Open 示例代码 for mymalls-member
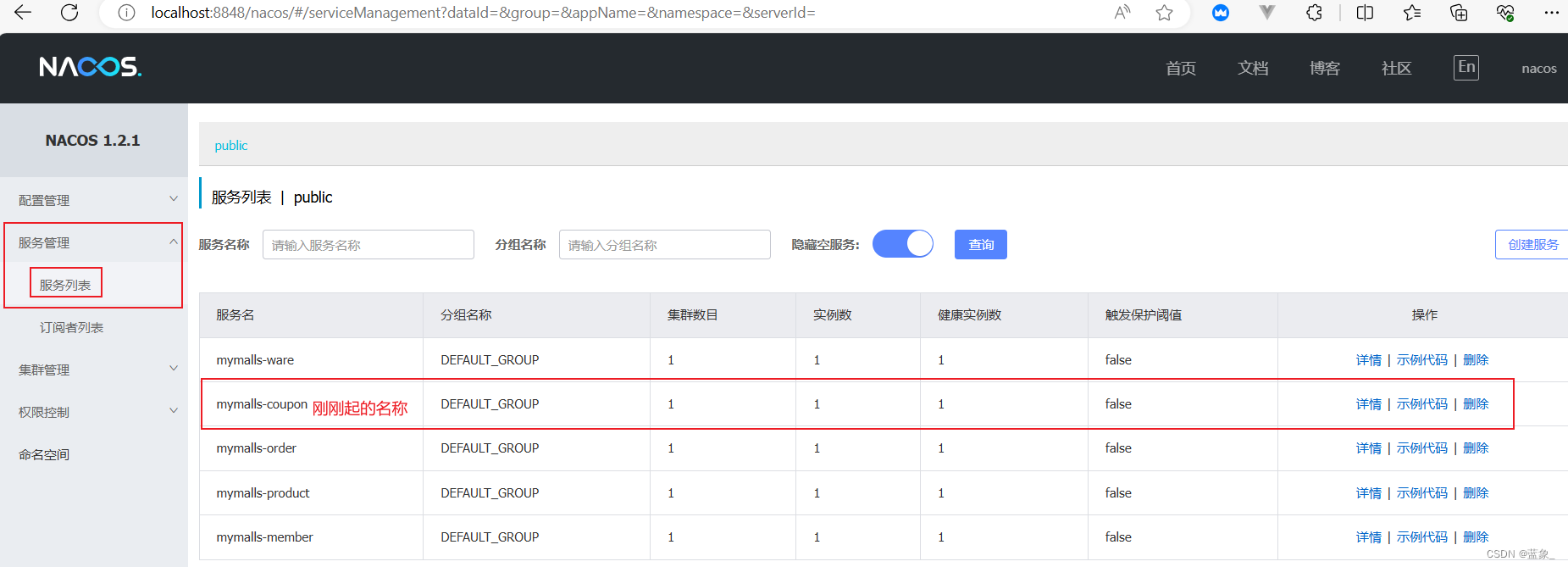 (1422, 537)
